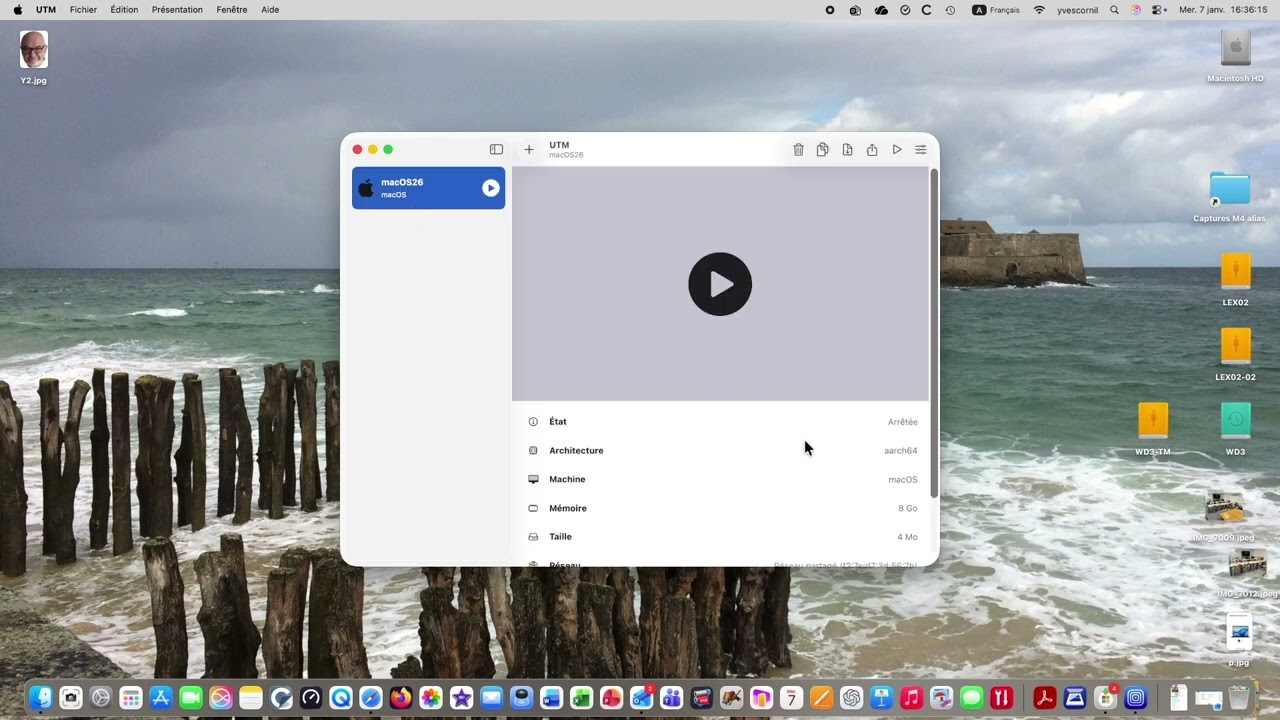Click the Wi-Fi status icon in menu bar

[x=1039, y=10]
